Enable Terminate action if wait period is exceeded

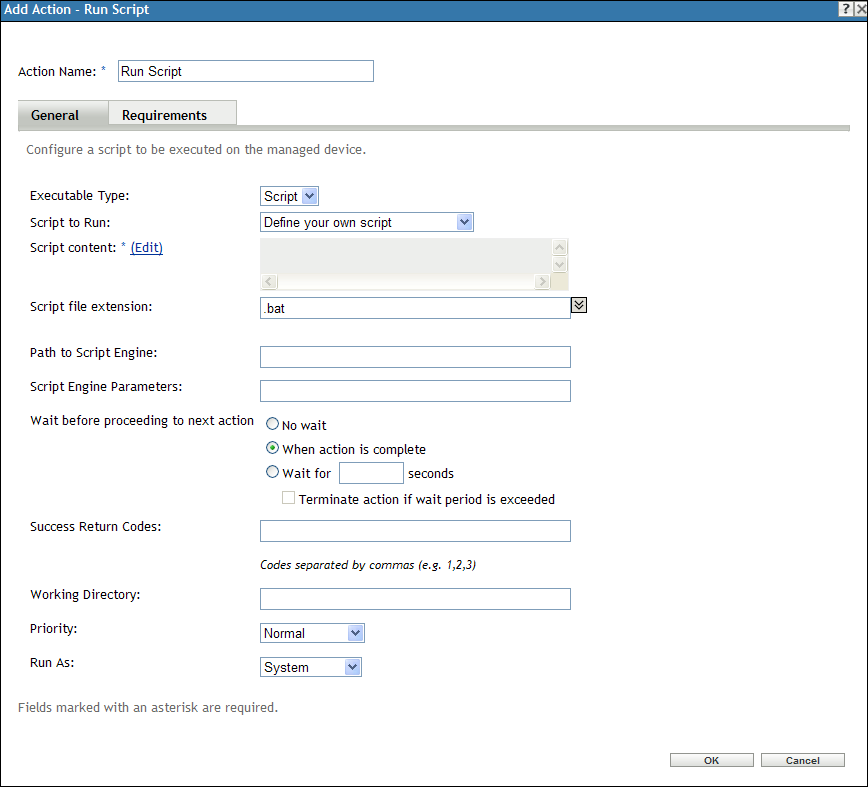click(x=288, y=497)
